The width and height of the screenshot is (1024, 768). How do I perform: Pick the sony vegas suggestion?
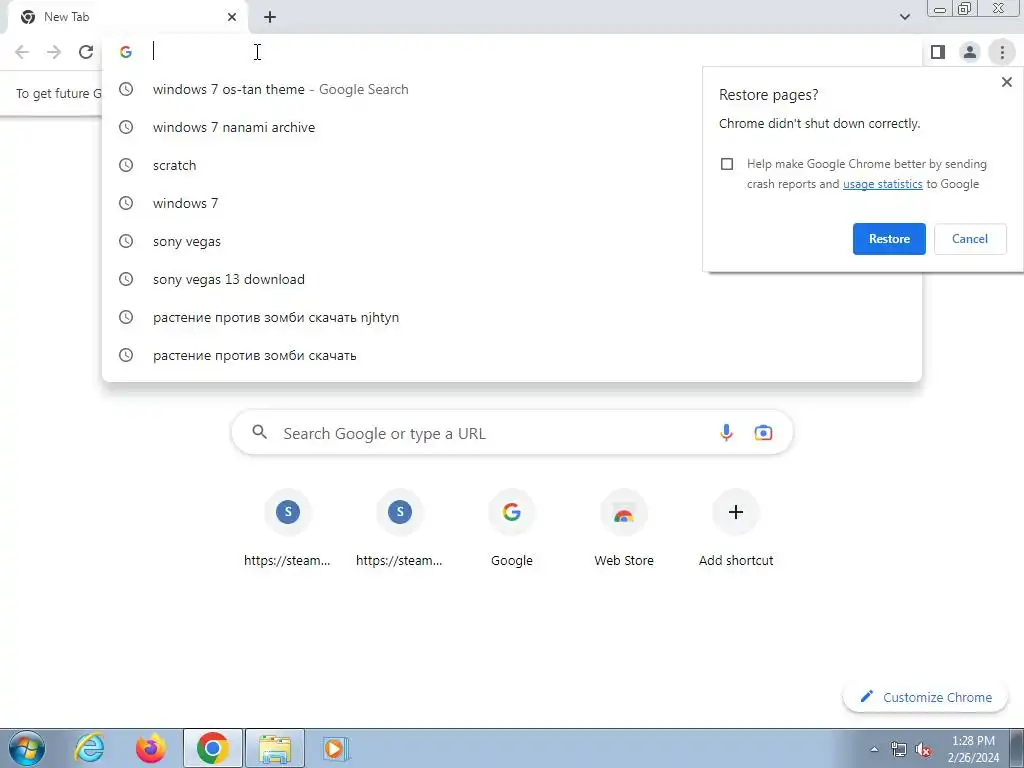click(x=512, y=241)
